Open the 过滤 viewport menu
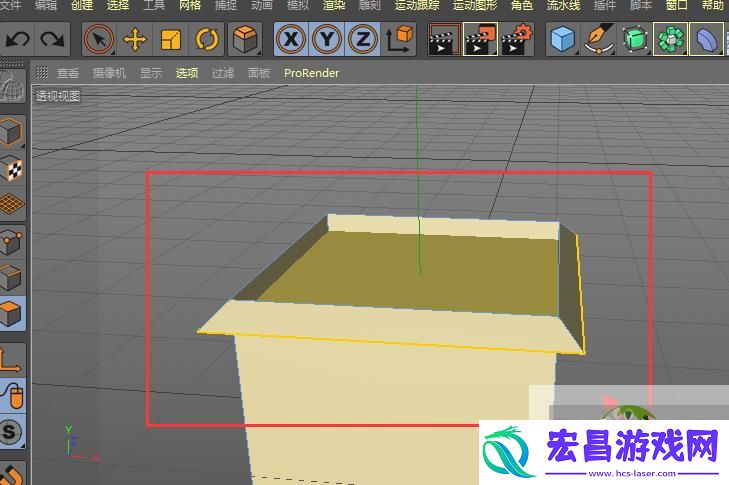The image size is (729, 485). tap(223, 73)
